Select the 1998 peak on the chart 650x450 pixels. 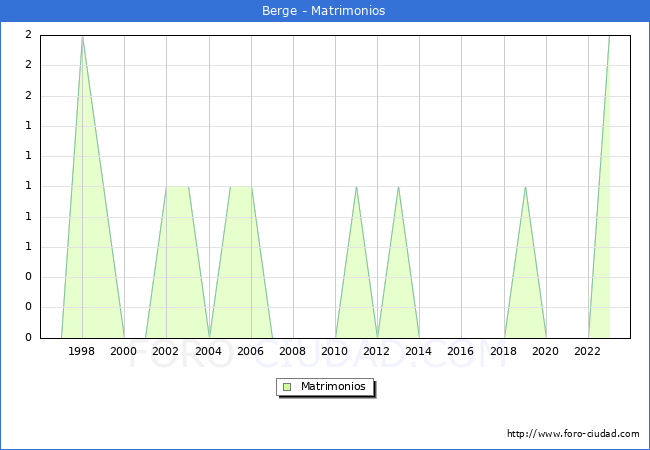coord(82,37)
